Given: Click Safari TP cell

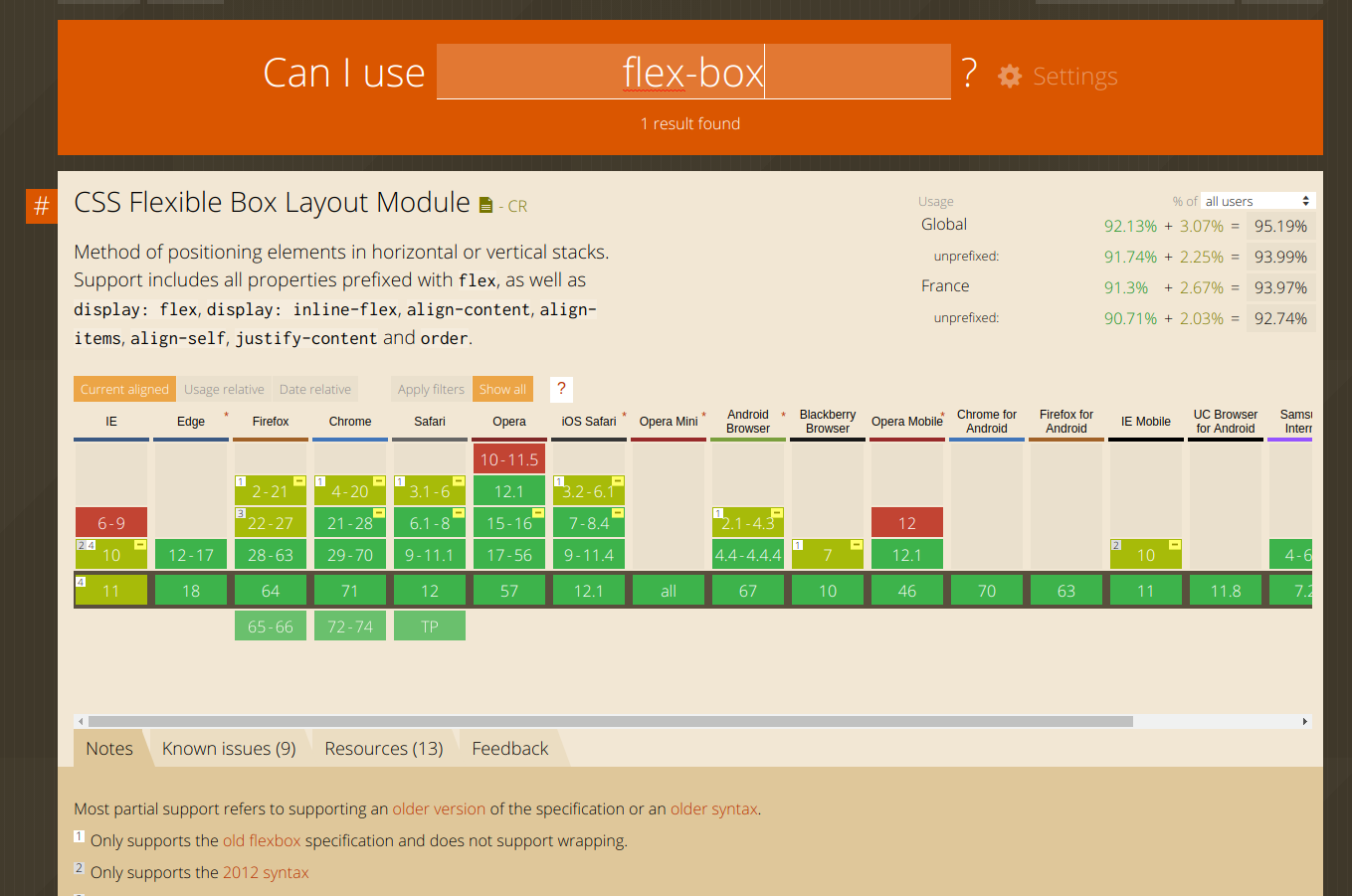Looking at the screenshot, I should (x=430, y=627).
